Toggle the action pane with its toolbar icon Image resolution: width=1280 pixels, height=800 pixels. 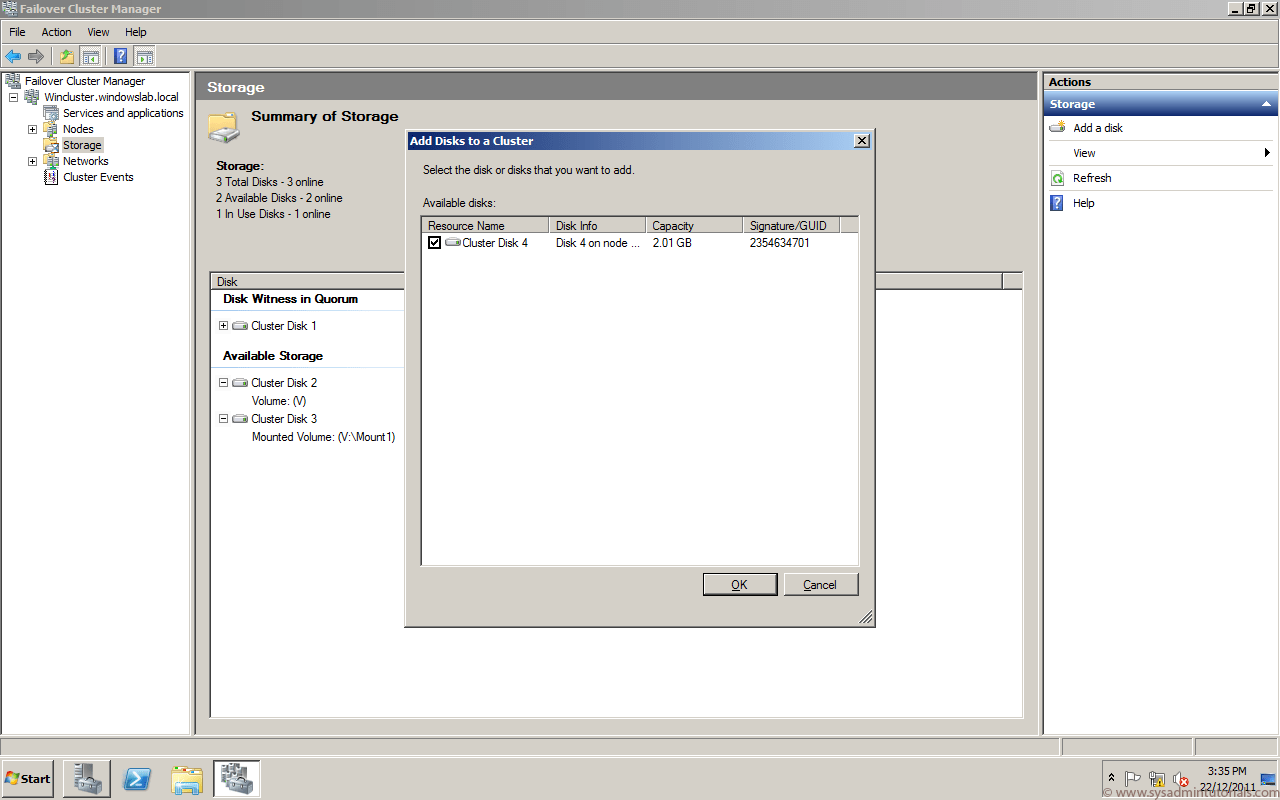click(x=145, y=56)
